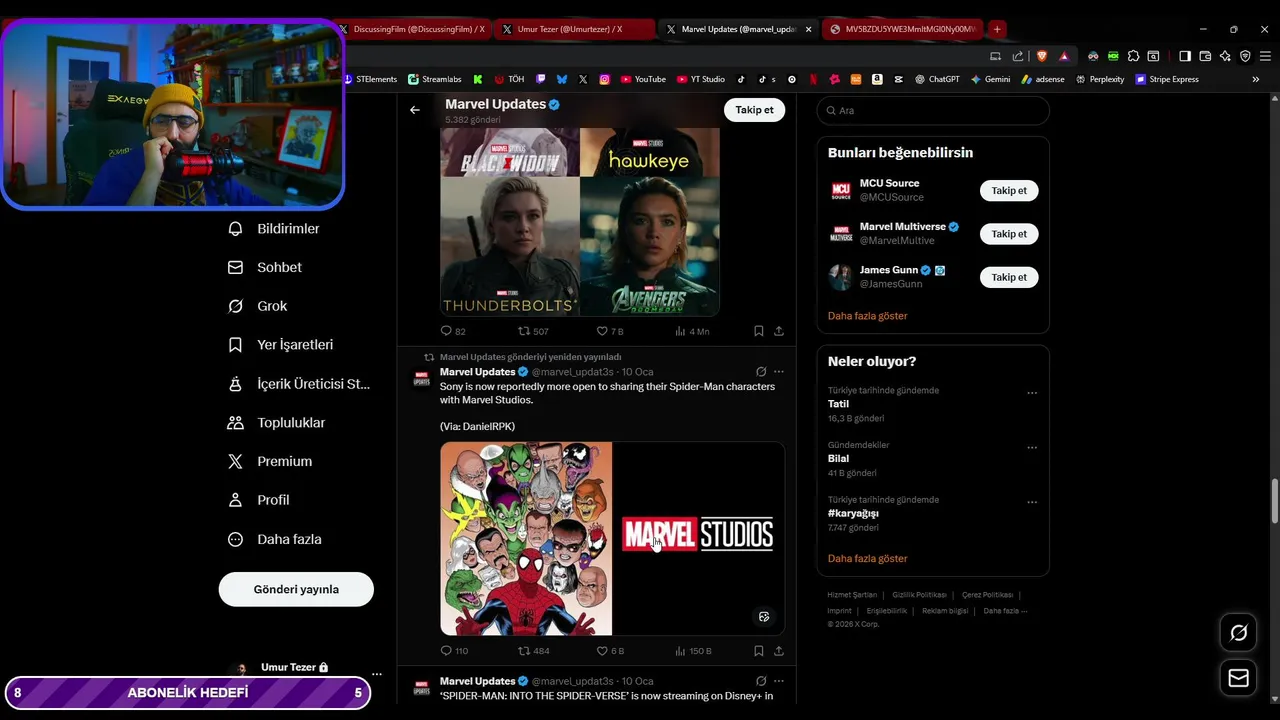Follow Marvel Multiverse with Takip et
1280x720 pixels.
(x=1009, y=234)
